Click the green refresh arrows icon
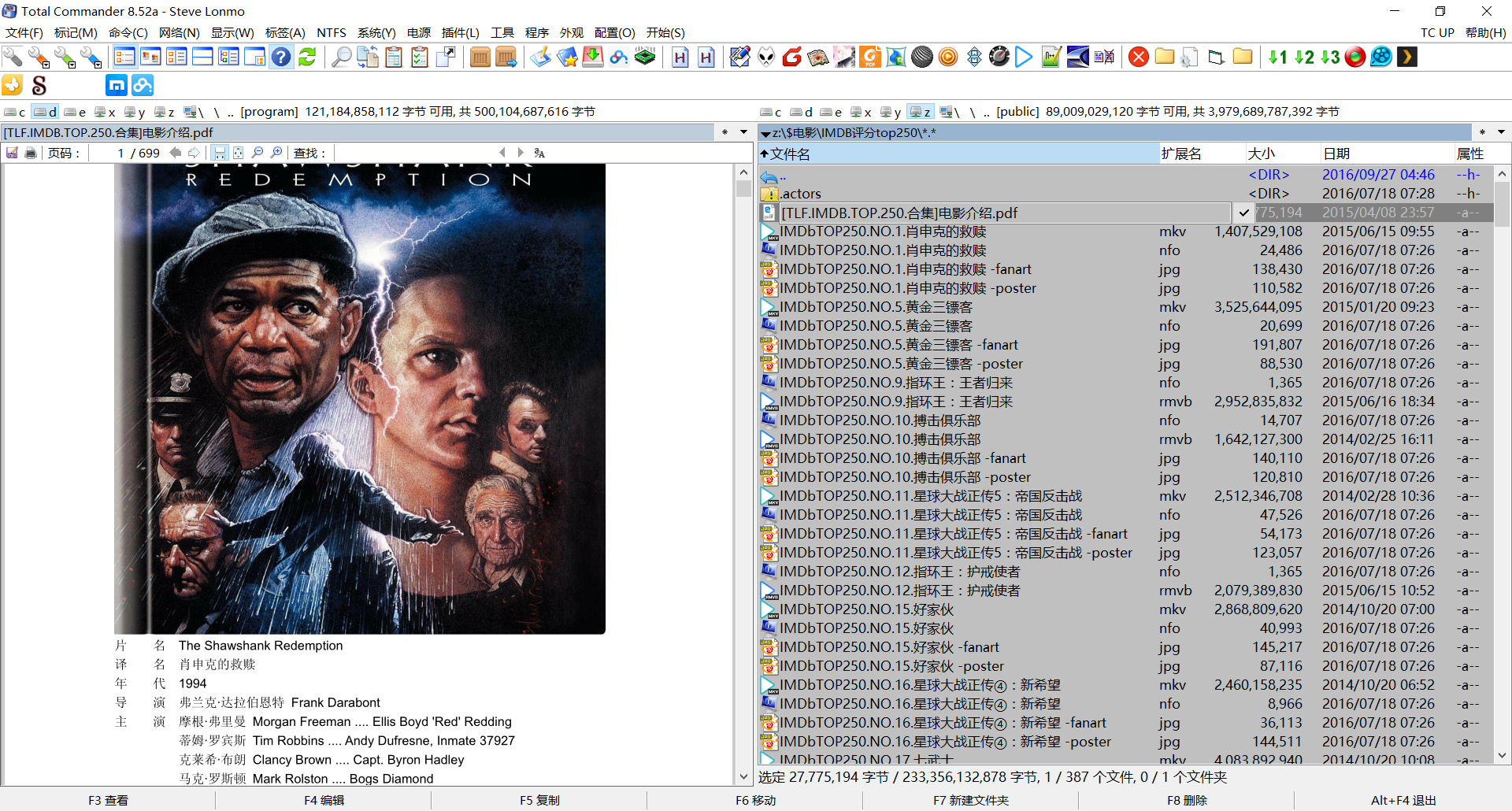Viewport: 1512px width, 811px height. click(x=307, y=57)
